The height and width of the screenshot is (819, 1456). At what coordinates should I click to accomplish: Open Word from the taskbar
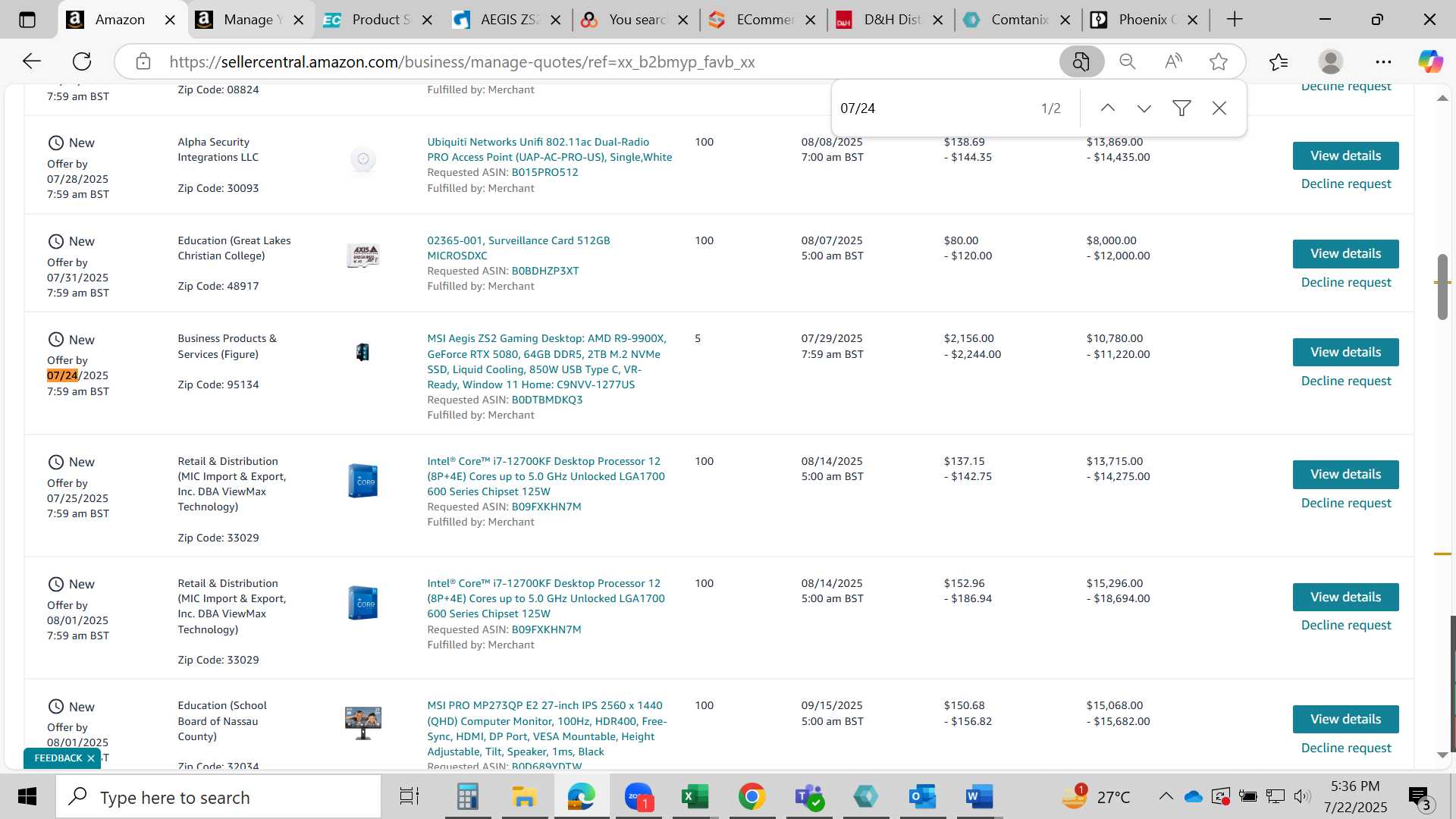coord(979,797)
